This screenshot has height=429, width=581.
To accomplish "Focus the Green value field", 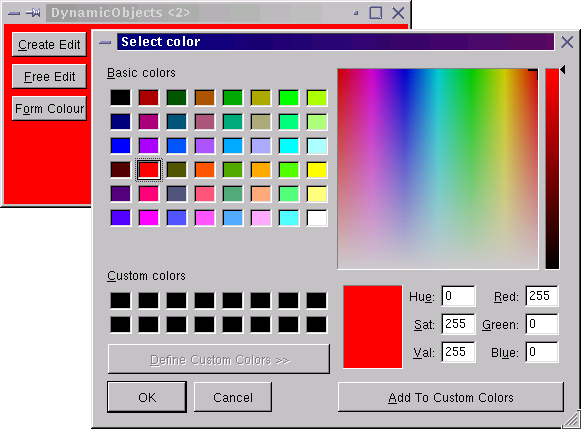I will [542, 324].
